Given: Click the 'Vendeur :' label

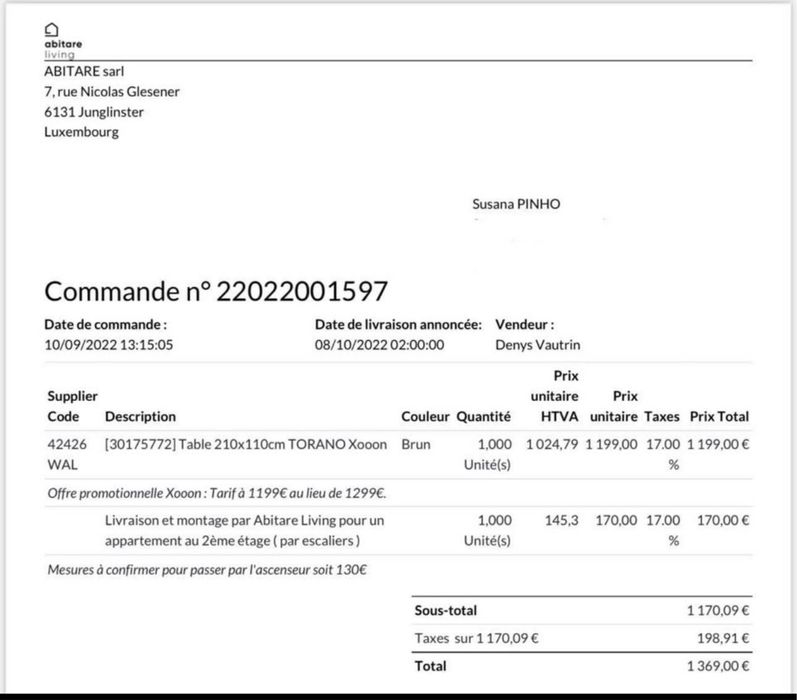Looking at the screenshot, I should click(525, 324).
